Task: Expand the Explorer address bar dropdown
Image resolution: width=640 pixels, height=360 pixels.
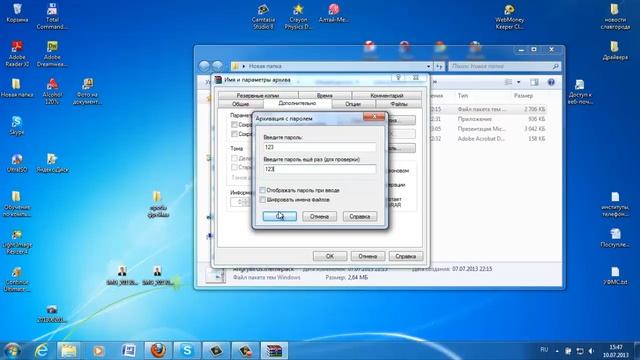Action: pyautogui.click(x=429, y=66)
